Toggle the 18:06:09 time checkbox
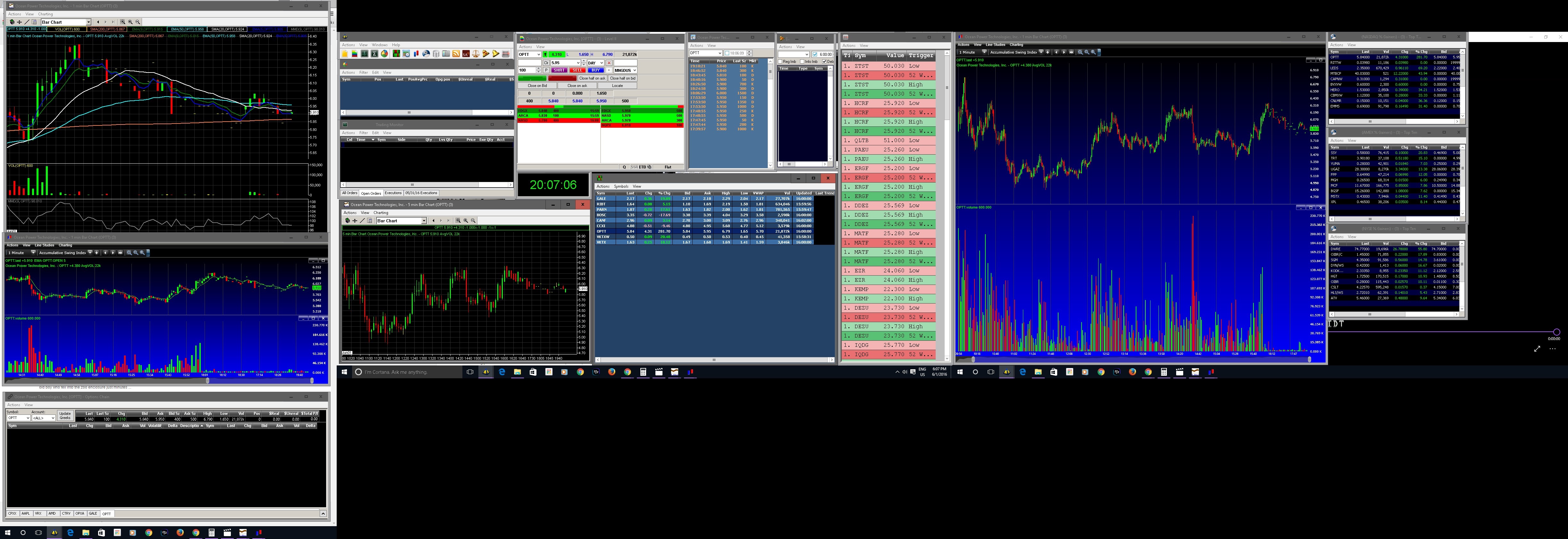This screenshot has height=539, width=1568. [x=727, y=54]
